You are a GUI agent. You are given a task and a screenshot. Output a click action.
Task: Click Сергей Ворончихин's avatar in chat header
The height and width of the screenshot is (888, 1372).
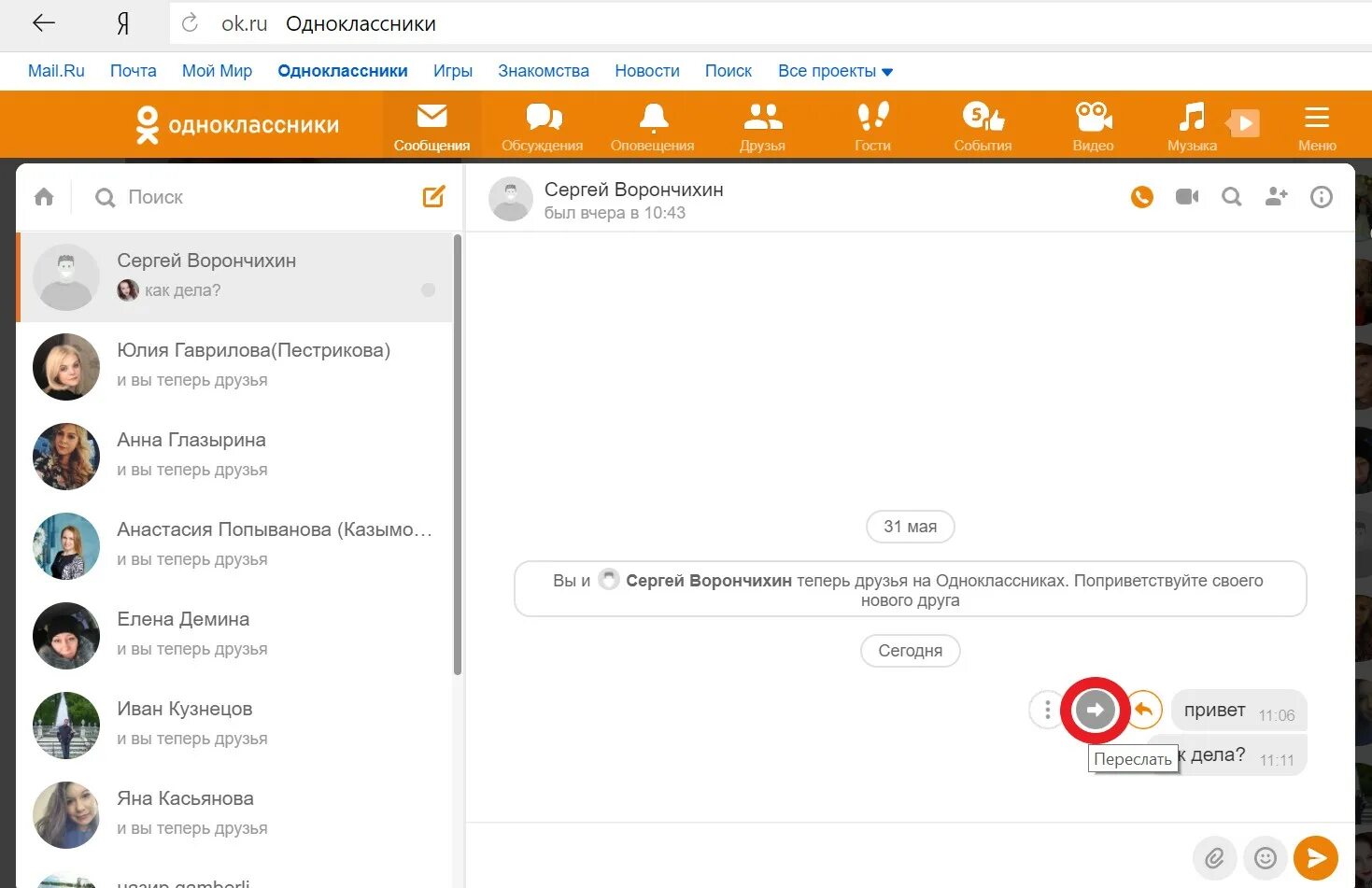(511, 198)
